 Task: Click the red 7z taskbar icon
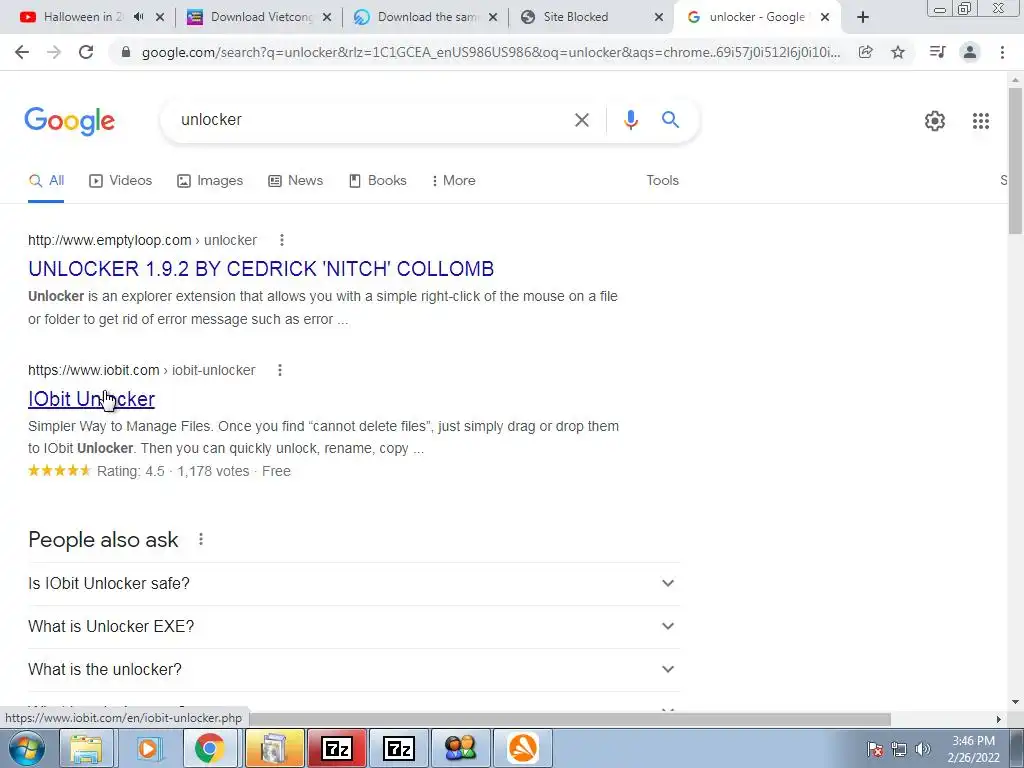[x=337, y=748]
